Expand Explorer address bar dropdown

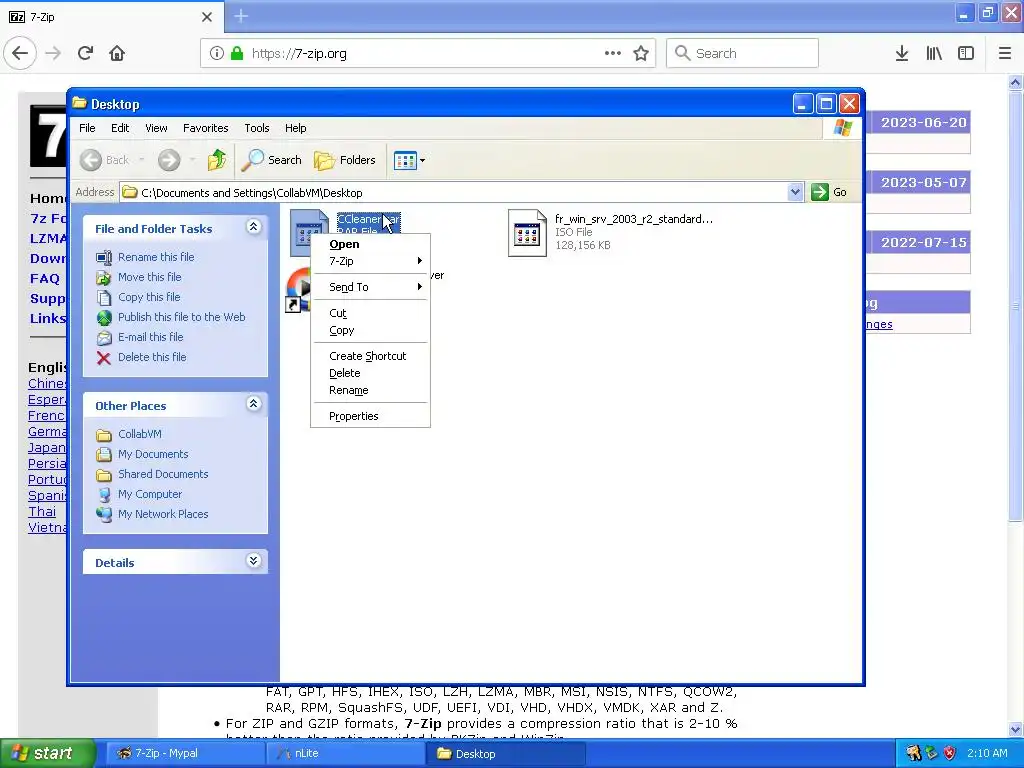[x=795, y=192]
